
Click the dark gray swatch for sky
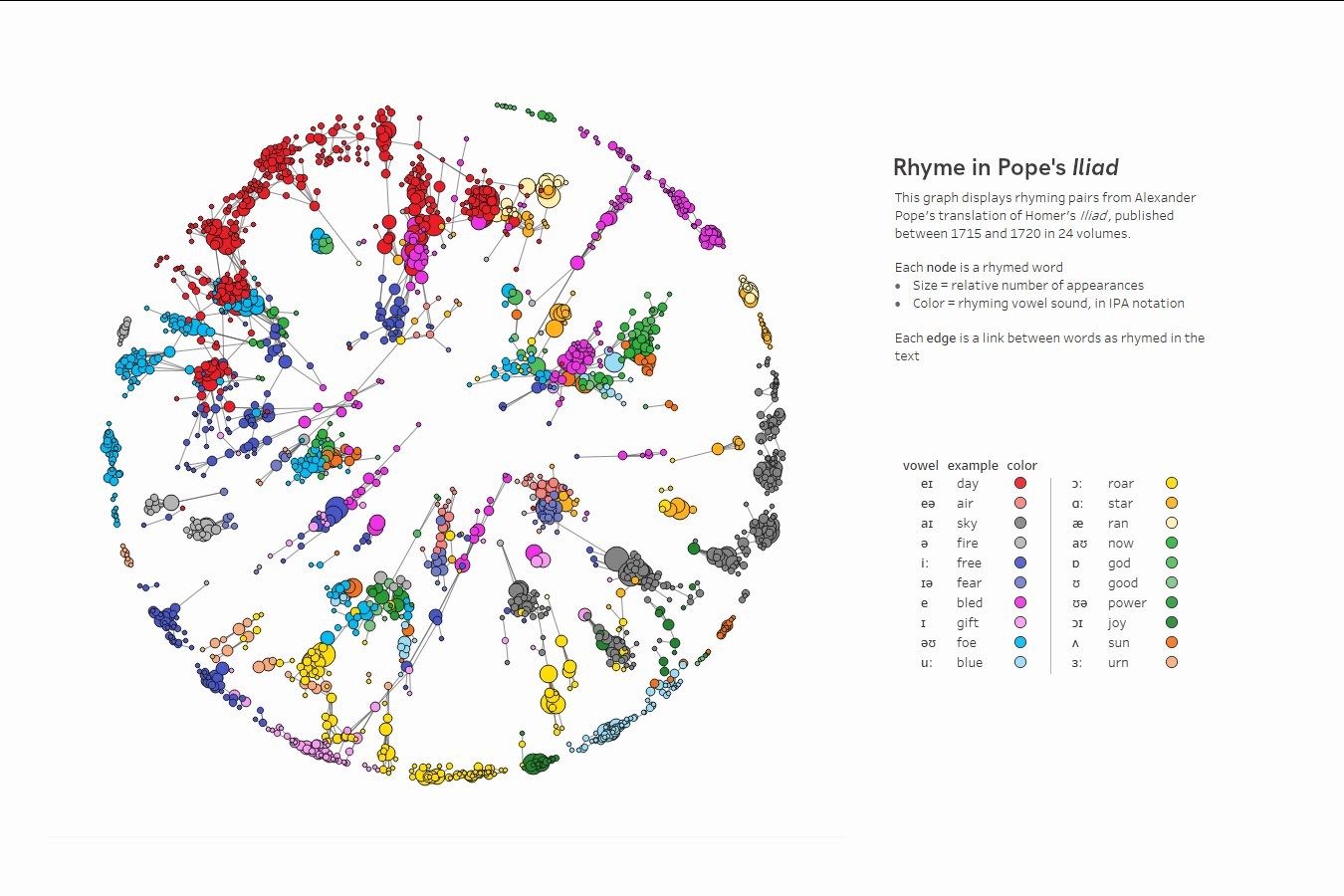(1020, 523)
